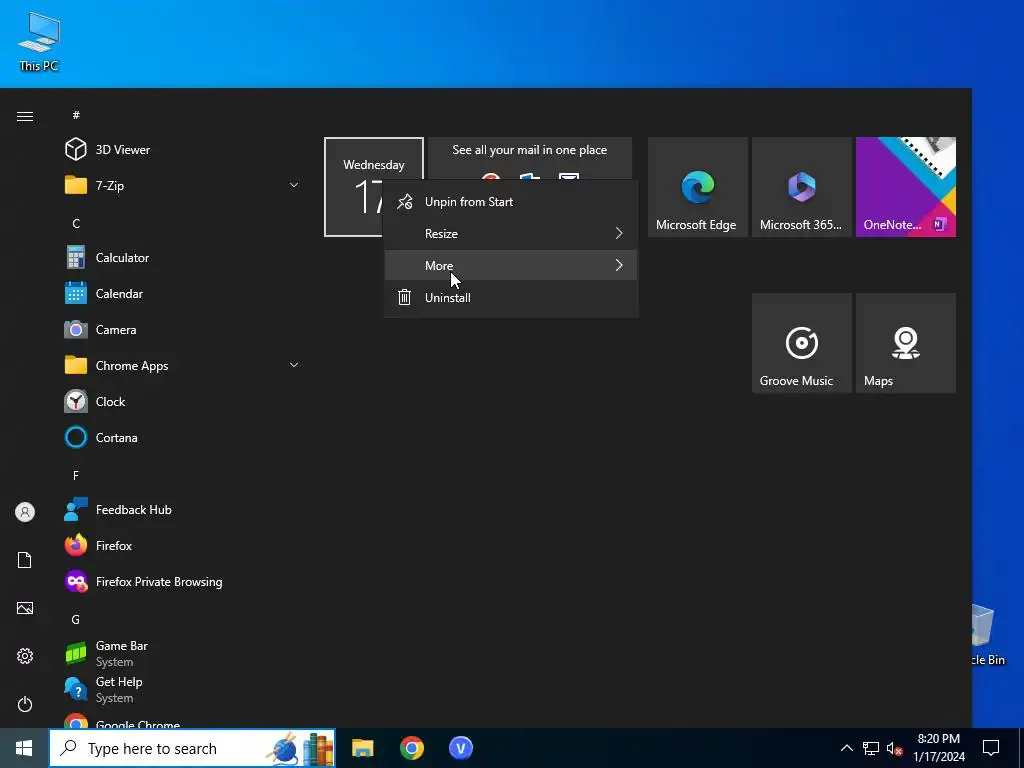Screen dimensions: 1024x768
Task: Launch Google Chrome from the taskbar
Action: (411, 748)
